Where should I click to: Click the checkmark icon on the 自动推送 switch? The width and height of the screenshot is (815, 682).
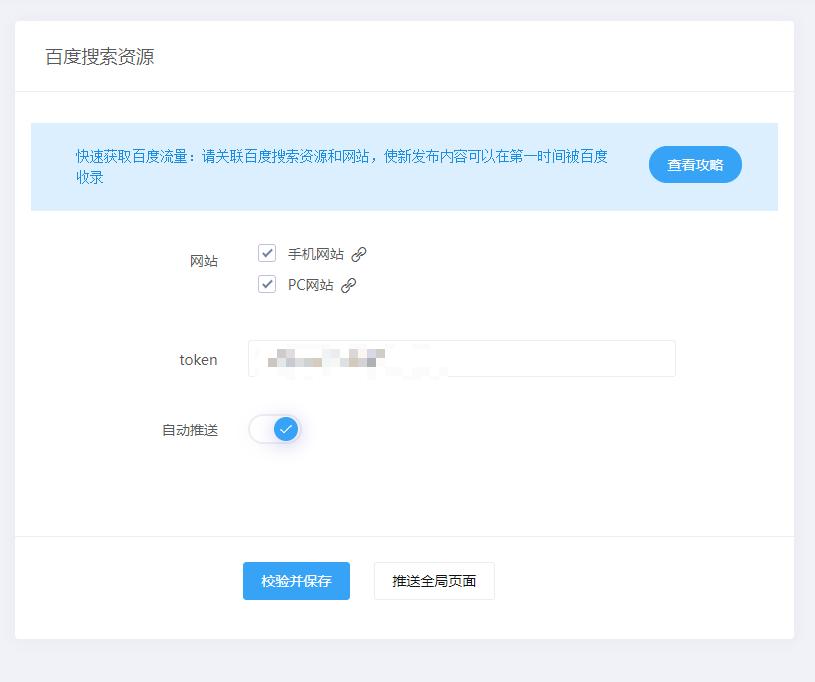click(x=284, y=429)
